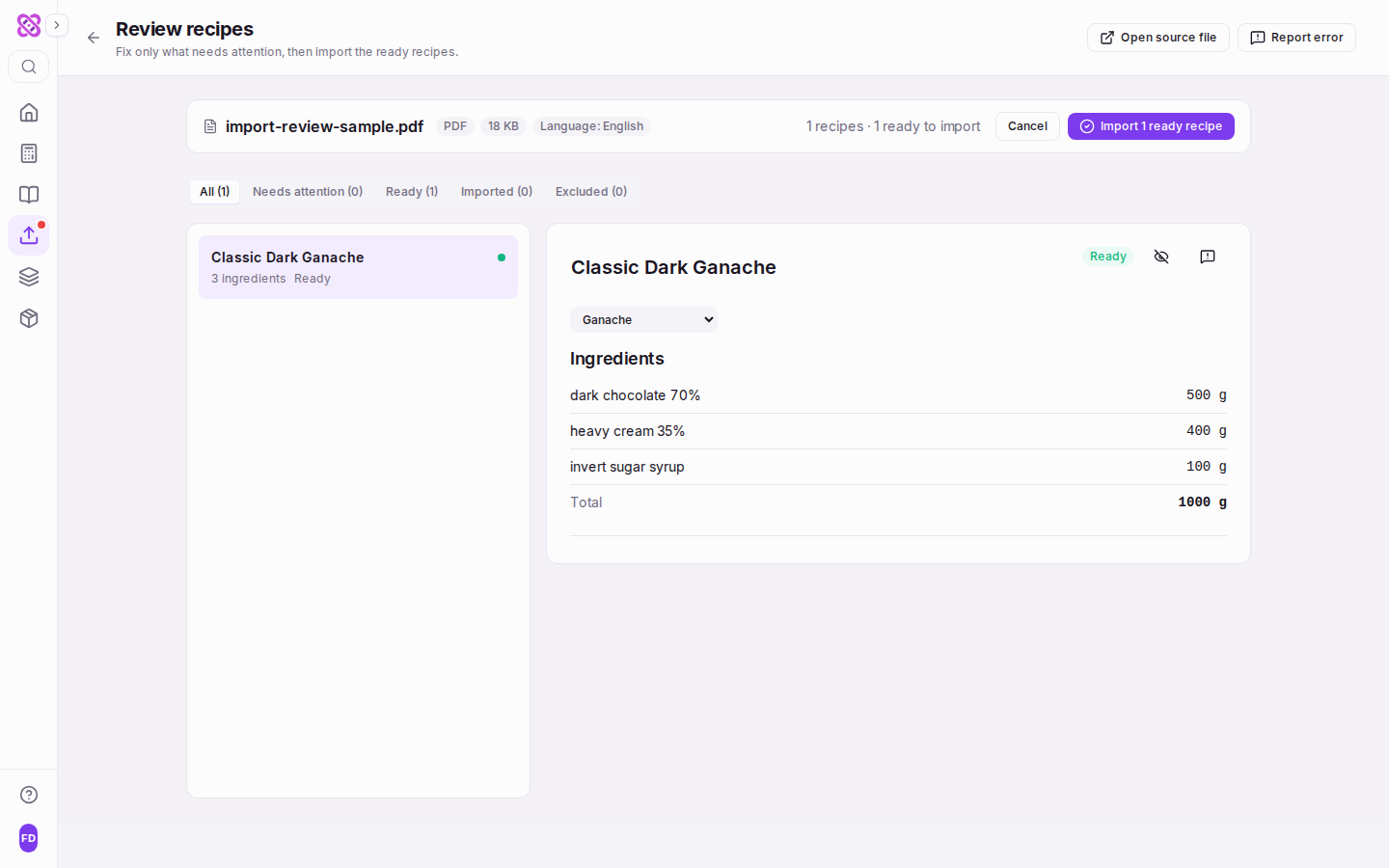Switch to Needs attention tab
Screen dimensions: 1389x868
coord(308,192)
